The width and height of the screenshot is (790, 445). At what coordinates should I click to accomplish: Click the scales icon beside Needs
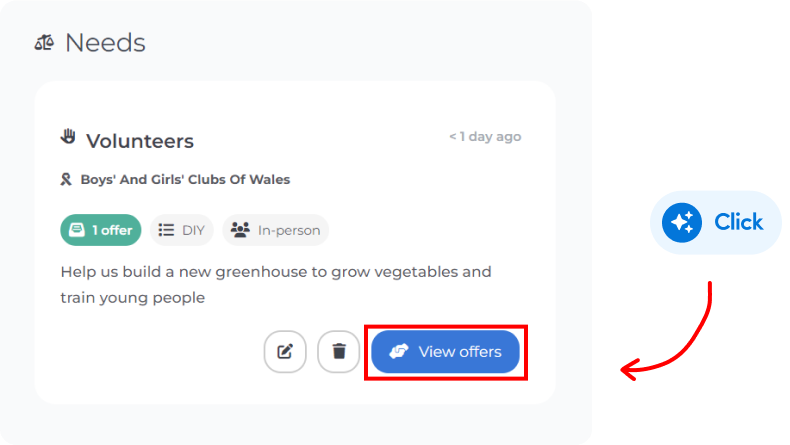coord(44,43)
